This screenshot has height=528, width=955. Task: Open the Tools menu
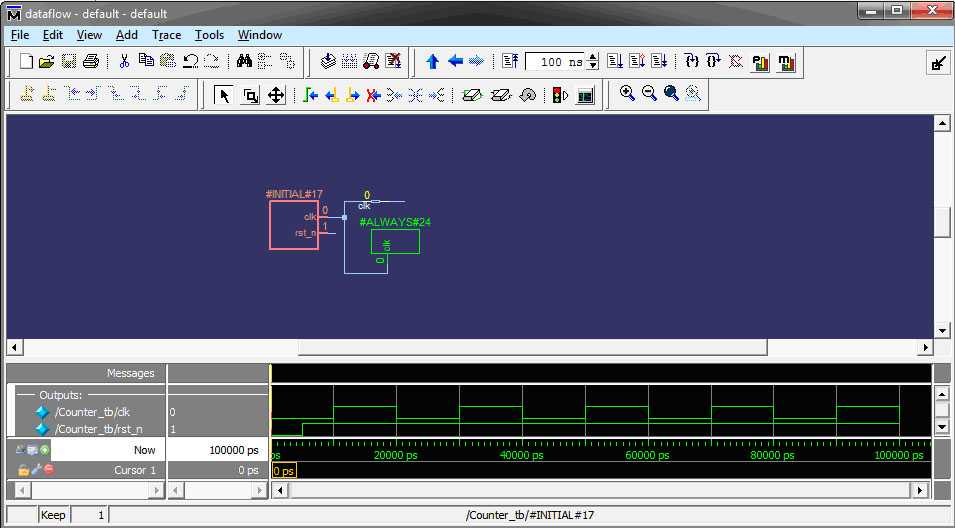tap(209, 35)
